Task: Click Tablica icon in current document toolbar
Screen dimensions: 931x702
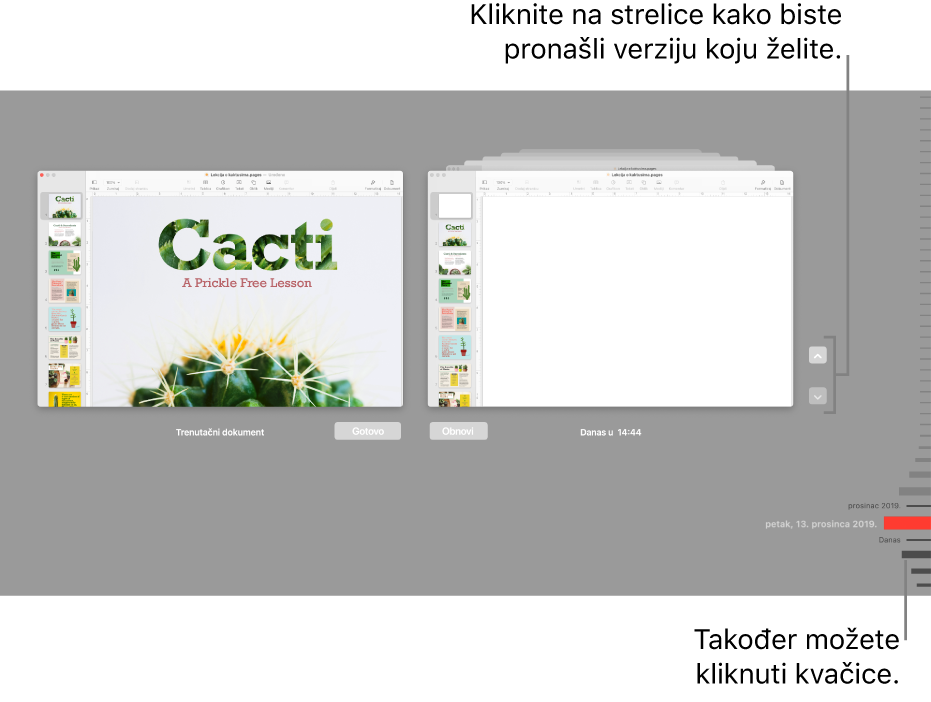Action: coord(205,184)
